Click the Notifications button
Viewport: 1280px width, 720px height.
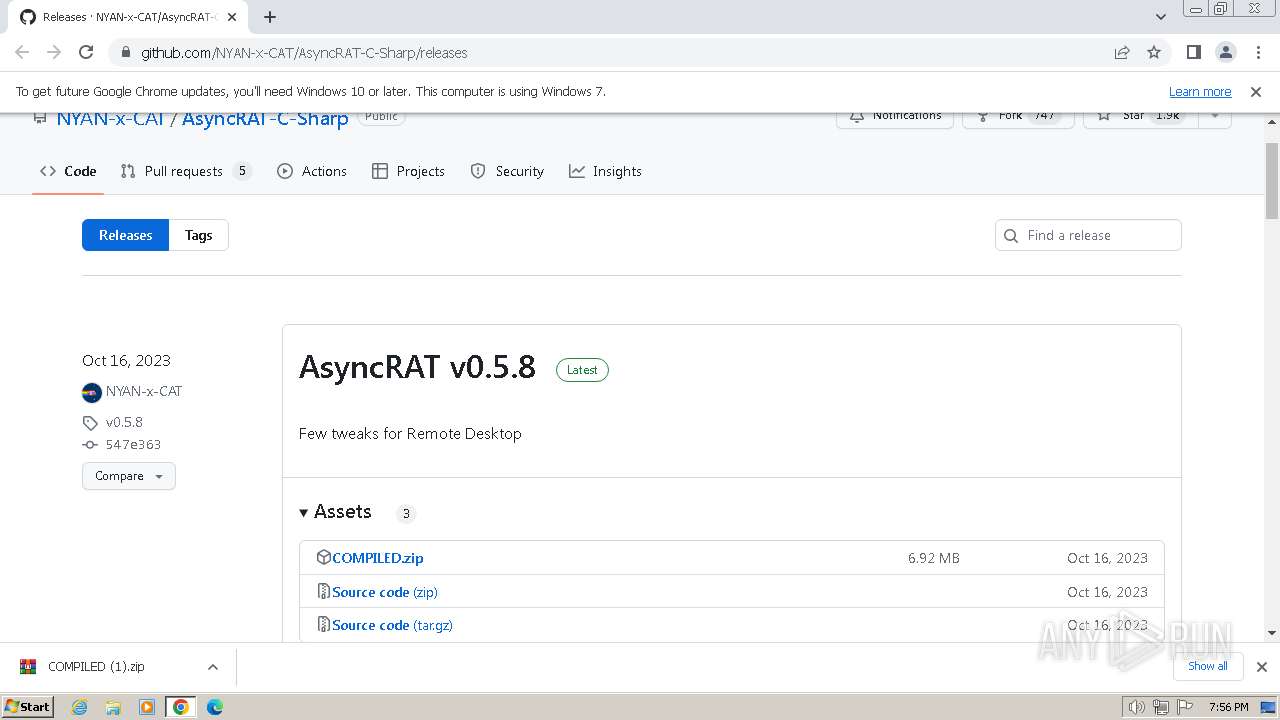pos(895,117)
